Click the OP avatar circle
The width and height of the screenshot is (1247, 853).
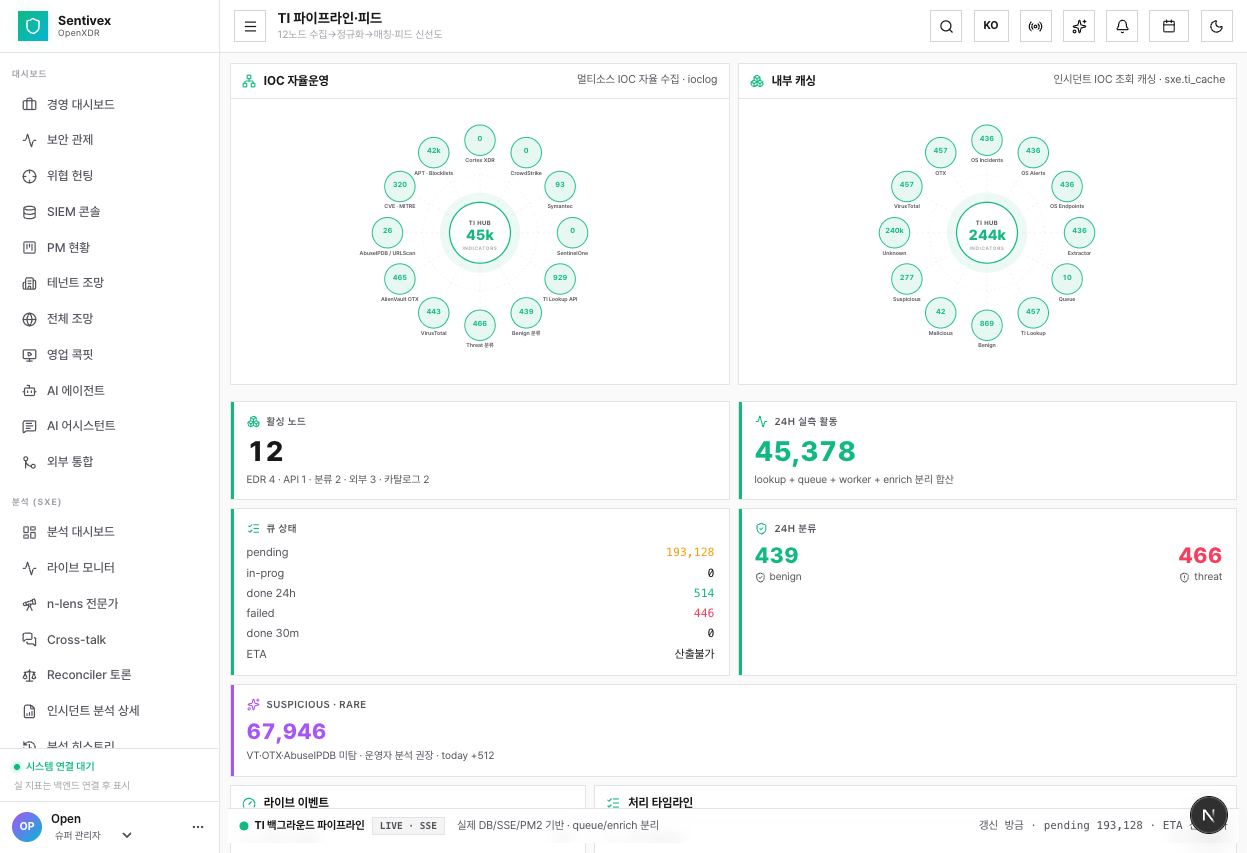[x=27, y=826]
